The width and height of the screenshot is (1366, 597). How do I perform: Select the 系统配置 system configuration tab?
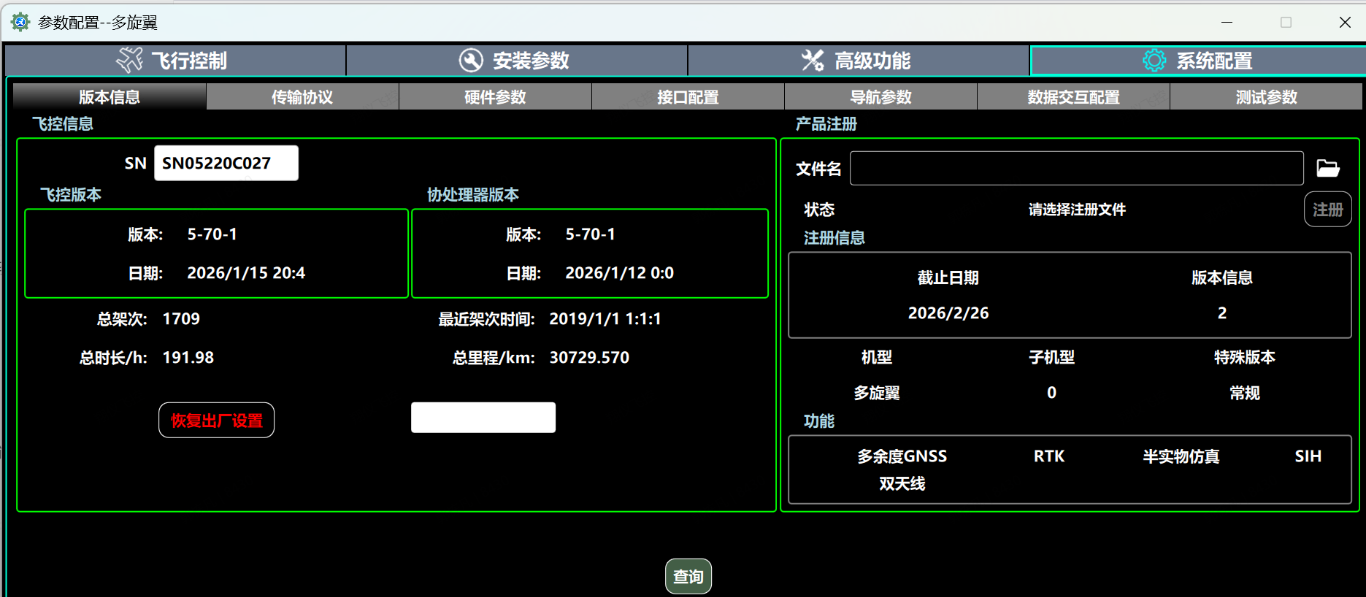1197,60
